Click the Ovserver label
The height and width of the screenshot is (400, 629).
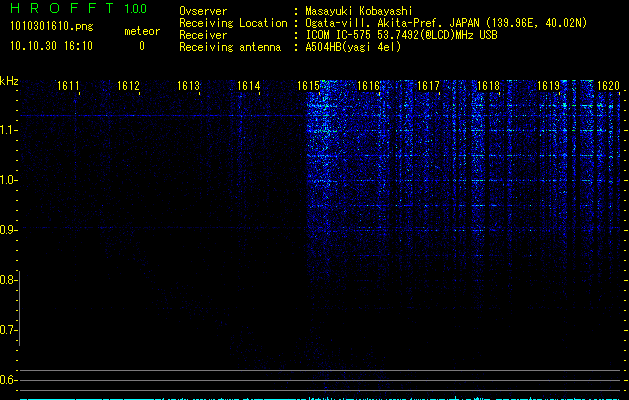tap(203, 11)
